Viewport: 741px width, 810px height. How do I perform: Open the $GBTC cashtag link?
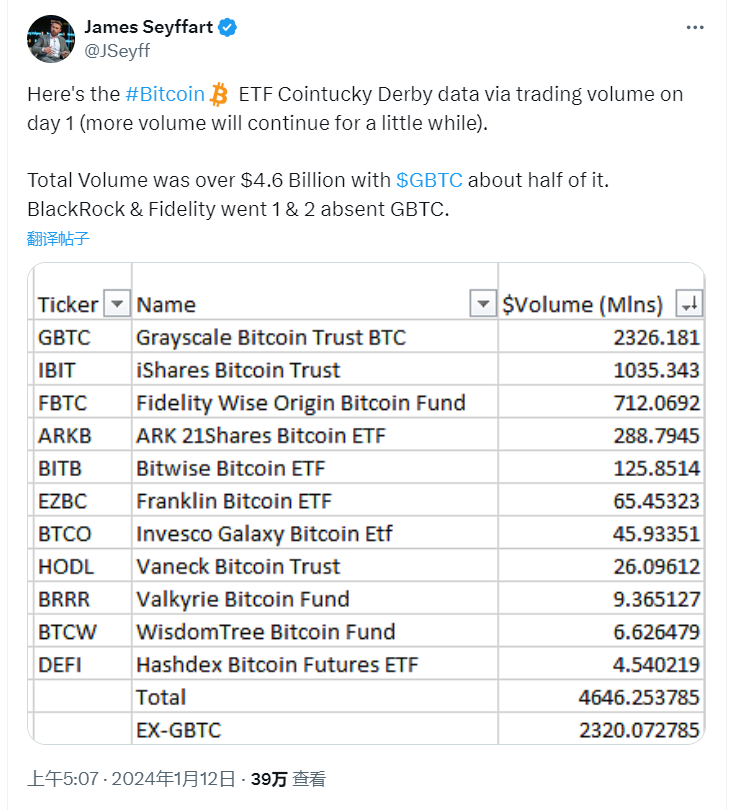[429, 181]
